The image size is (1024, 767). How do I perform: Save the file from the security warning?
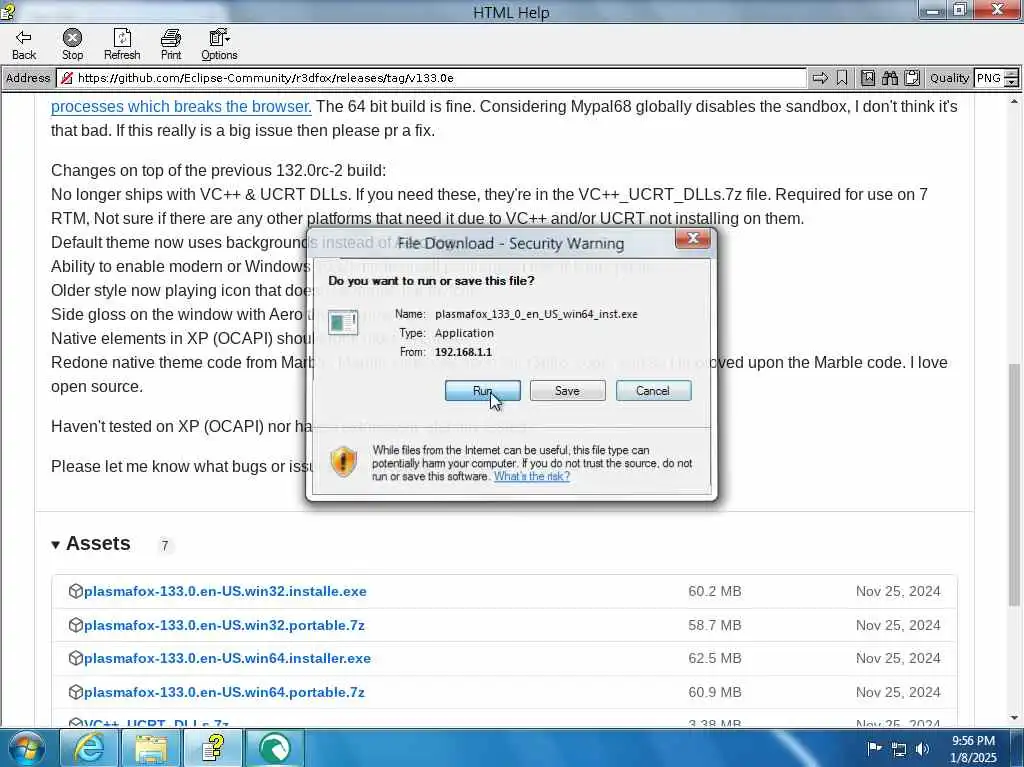click(x=568, y=391)
